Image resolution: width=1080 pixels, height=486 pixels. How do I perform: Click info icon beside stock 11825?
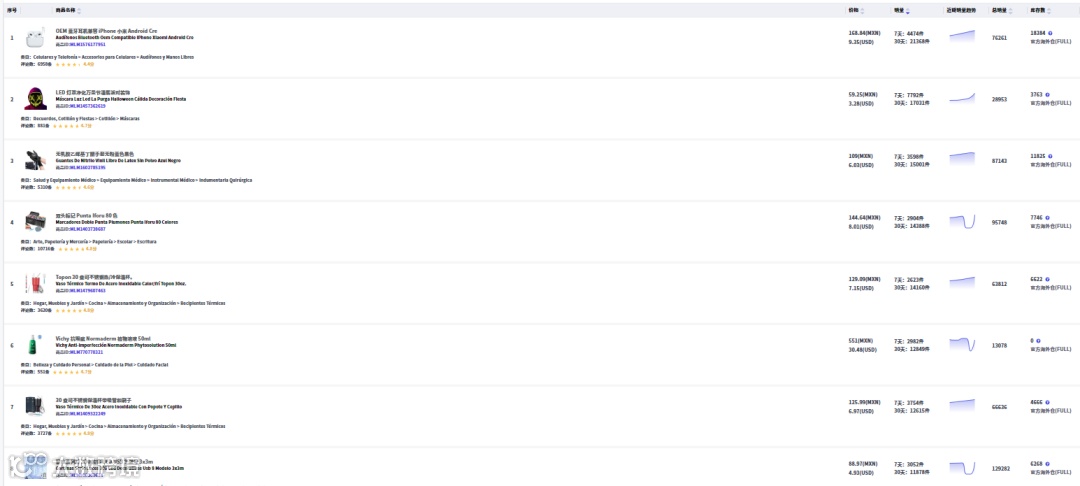point(1051,156)
